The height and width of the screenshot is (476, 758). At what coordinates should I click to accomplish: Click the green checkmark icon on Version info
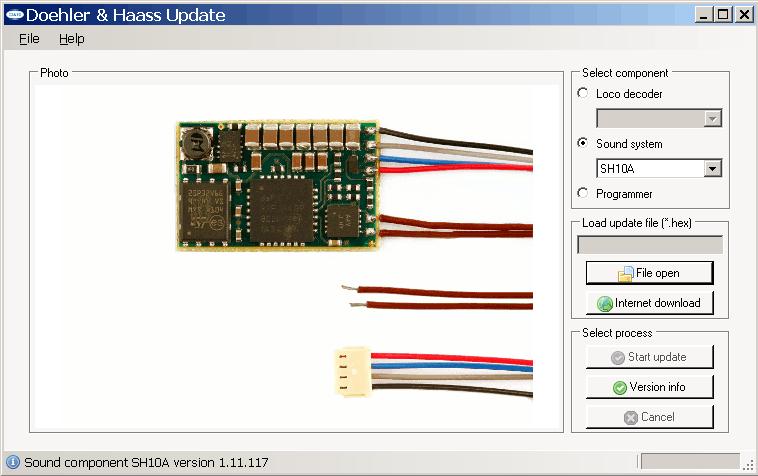pos(619,388)
